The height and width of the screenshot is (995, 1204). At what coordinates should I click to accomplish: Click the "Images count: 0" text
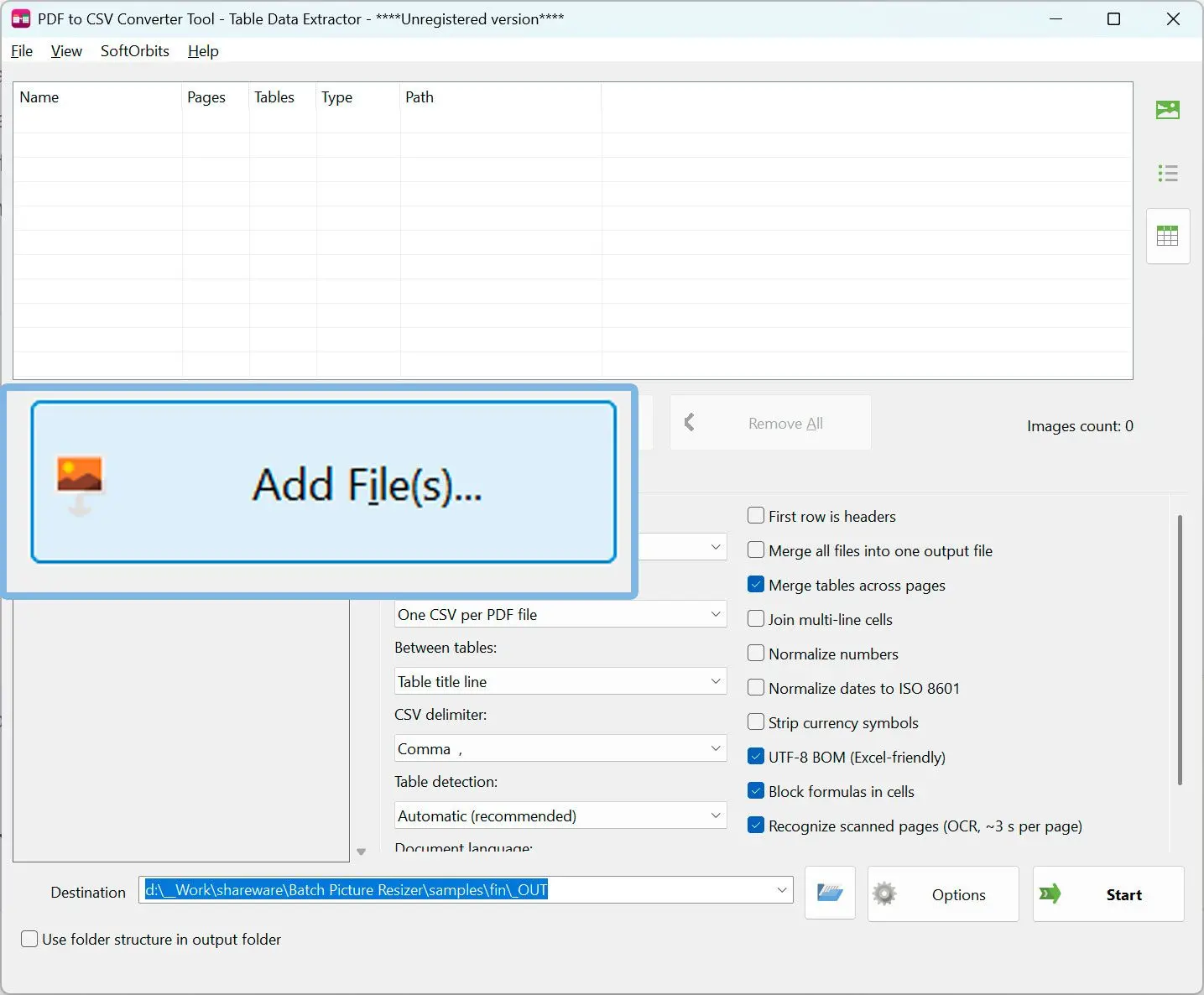click(x=1080, y=426)
